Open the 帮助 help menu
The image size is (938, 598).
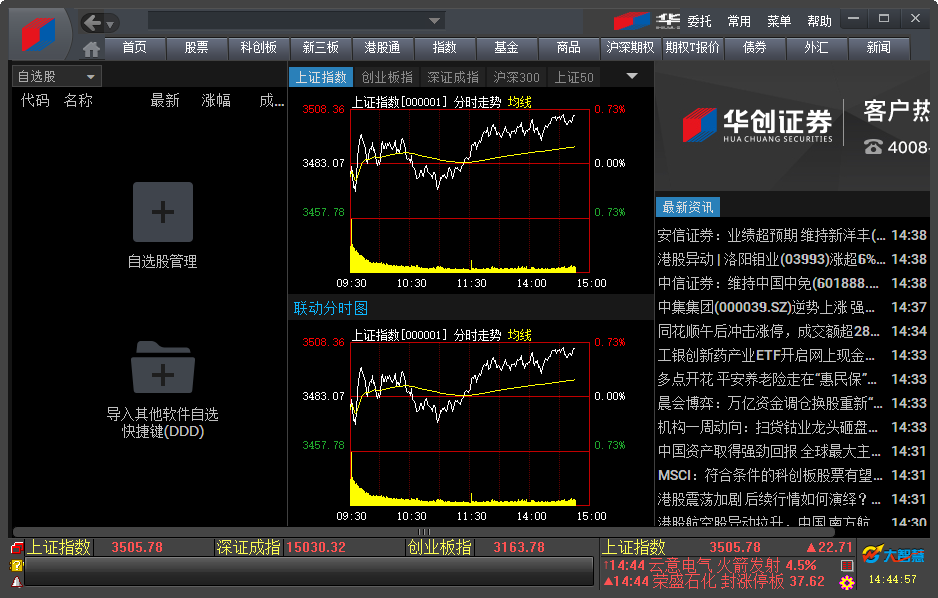819,22
